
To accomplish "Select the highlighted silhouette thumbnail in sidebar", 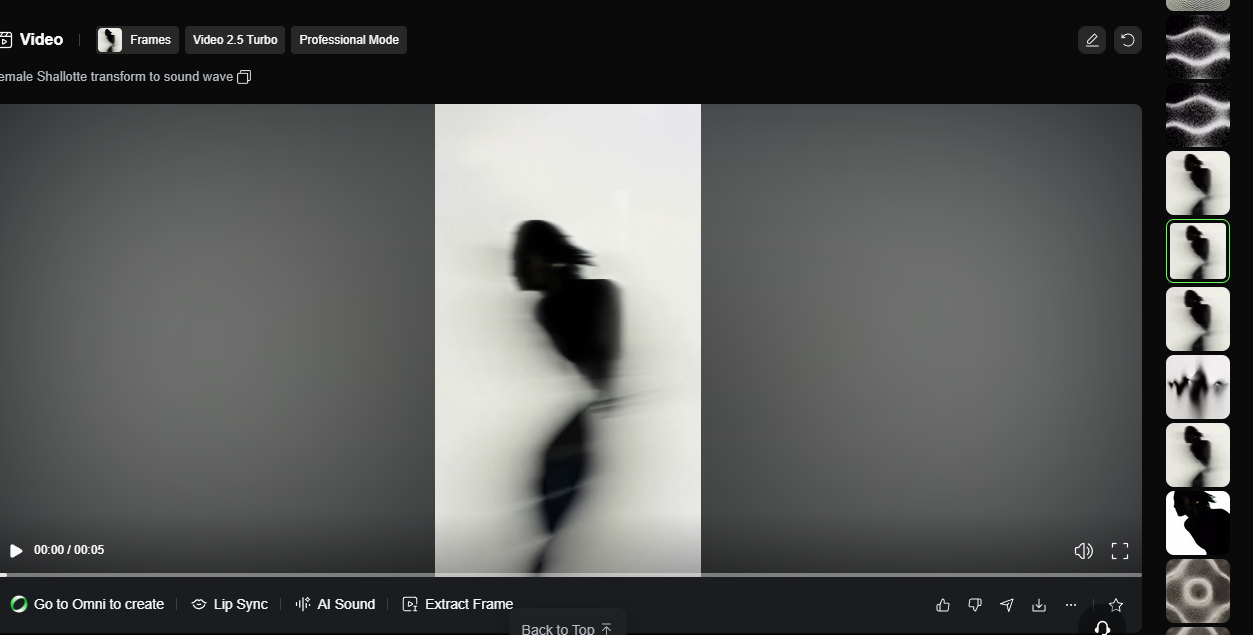I will [1197, 250].
